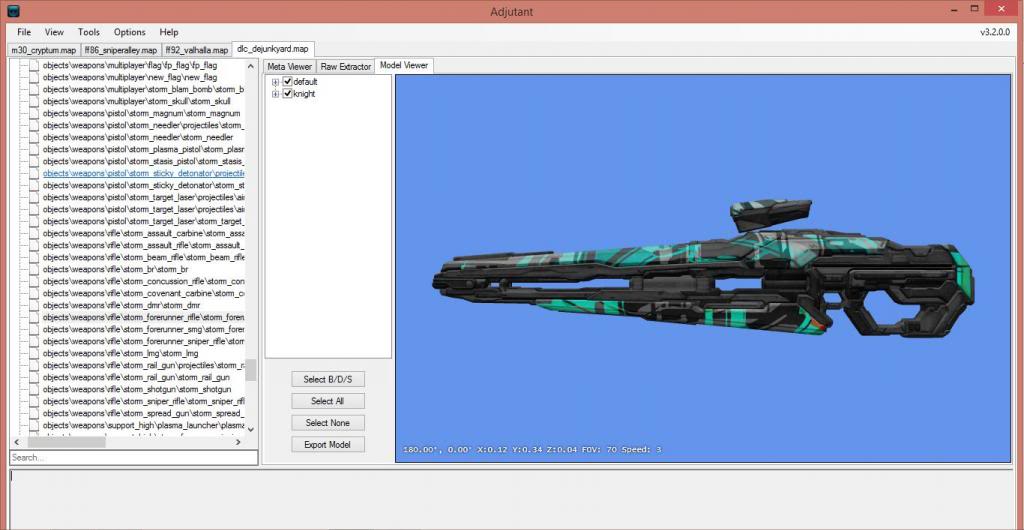Uncheck the knight region checkbox

[287, 93]
